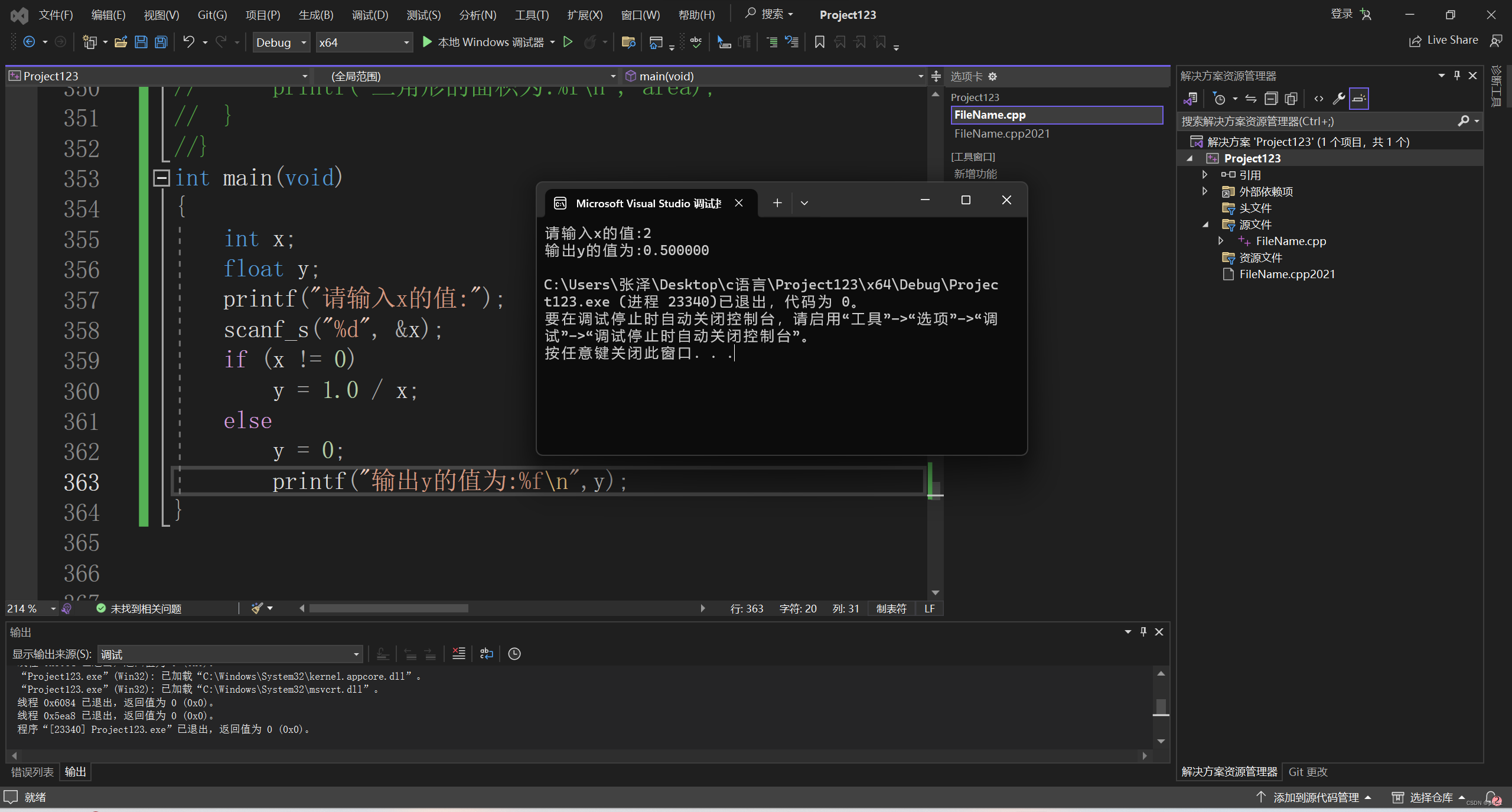Click the Open File folder icon

pos(121,42)
